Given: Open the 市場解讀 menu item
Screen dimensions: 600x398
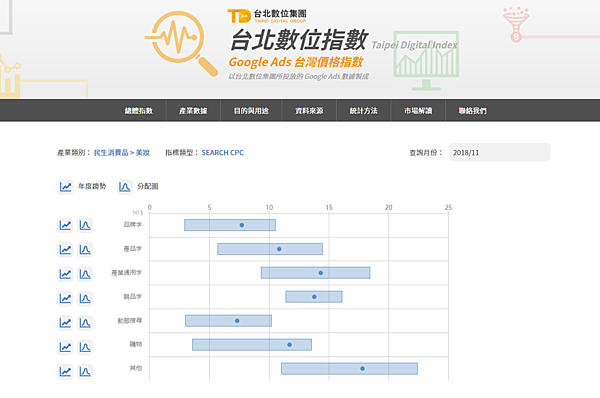Looking at the screenshot, I should (418, 111).
